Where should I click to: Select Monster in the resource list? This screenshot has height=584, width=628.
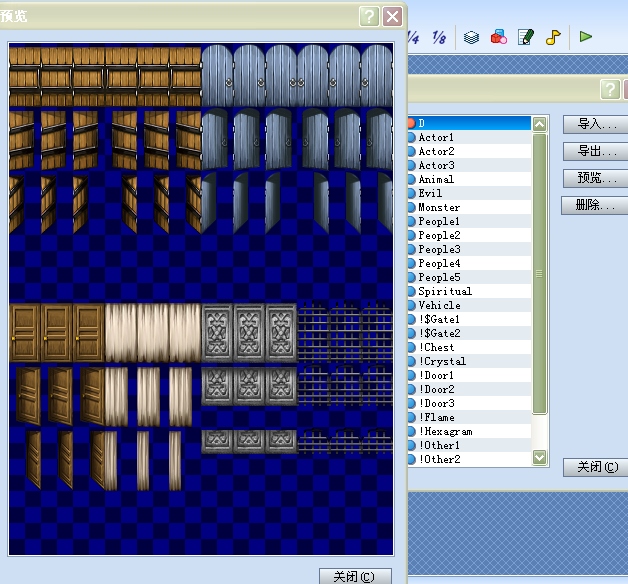point(469,207)
